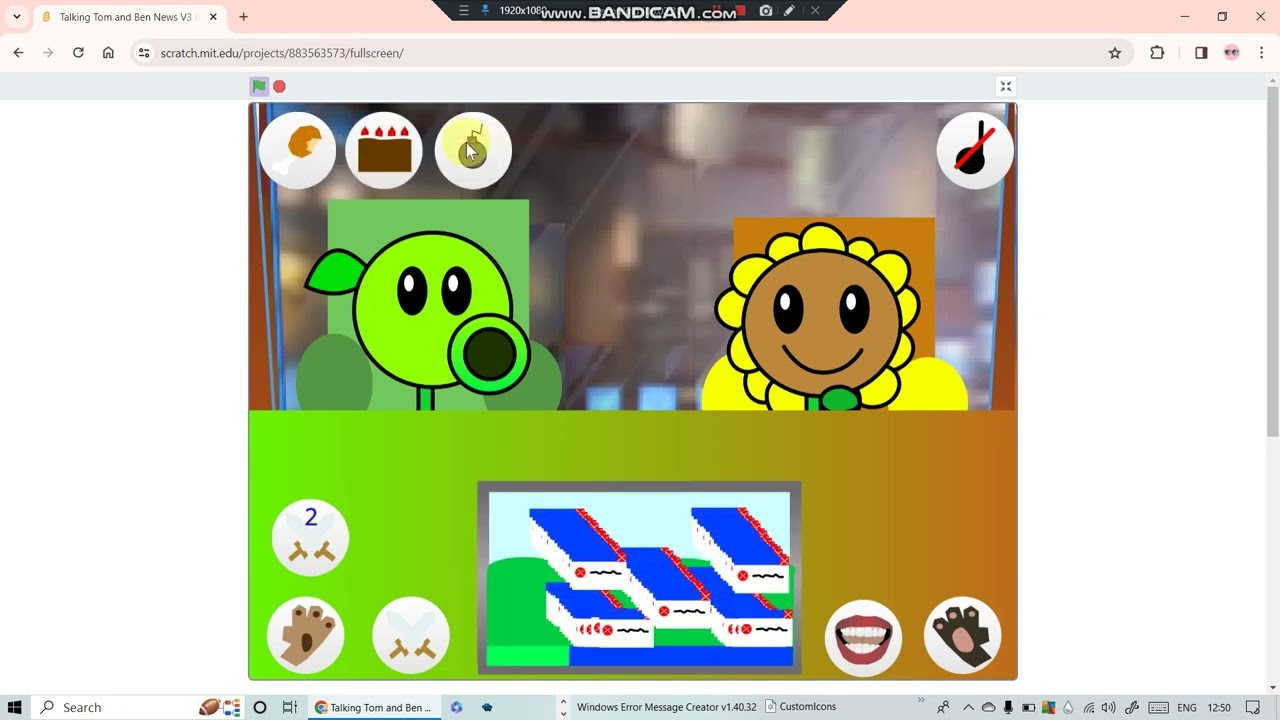The image size is (1280, 720).
Task: Click the dark paw icon
Action: pos(962,635)
